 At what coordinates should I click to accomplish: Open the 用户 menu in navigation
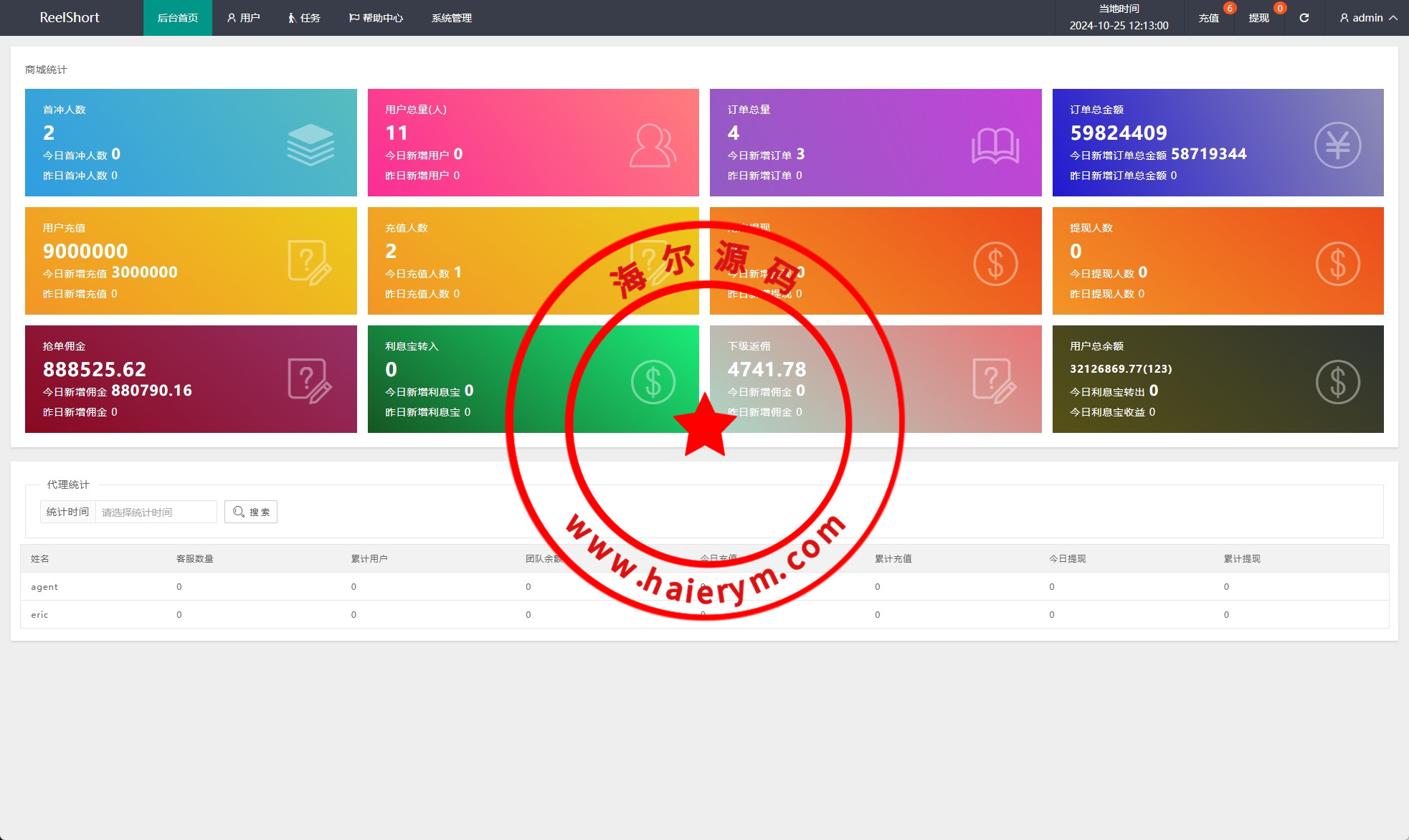[244, 18]
